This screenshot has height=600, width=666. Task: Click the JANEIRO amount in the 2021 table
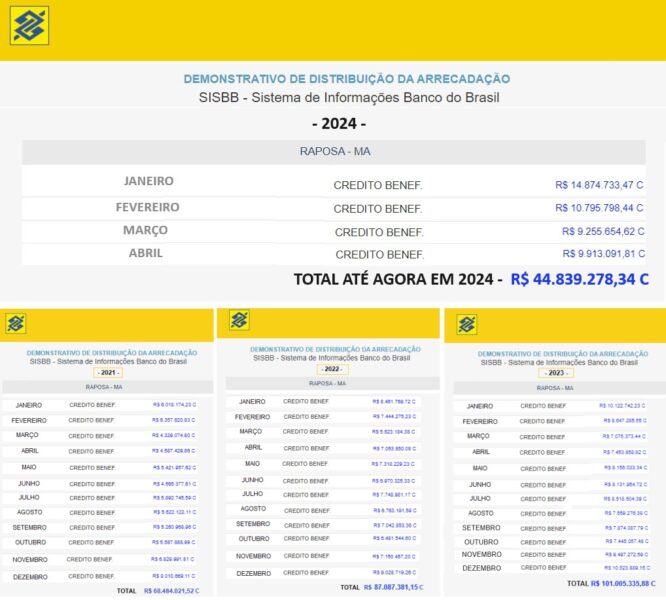click(x=174, y=405)
